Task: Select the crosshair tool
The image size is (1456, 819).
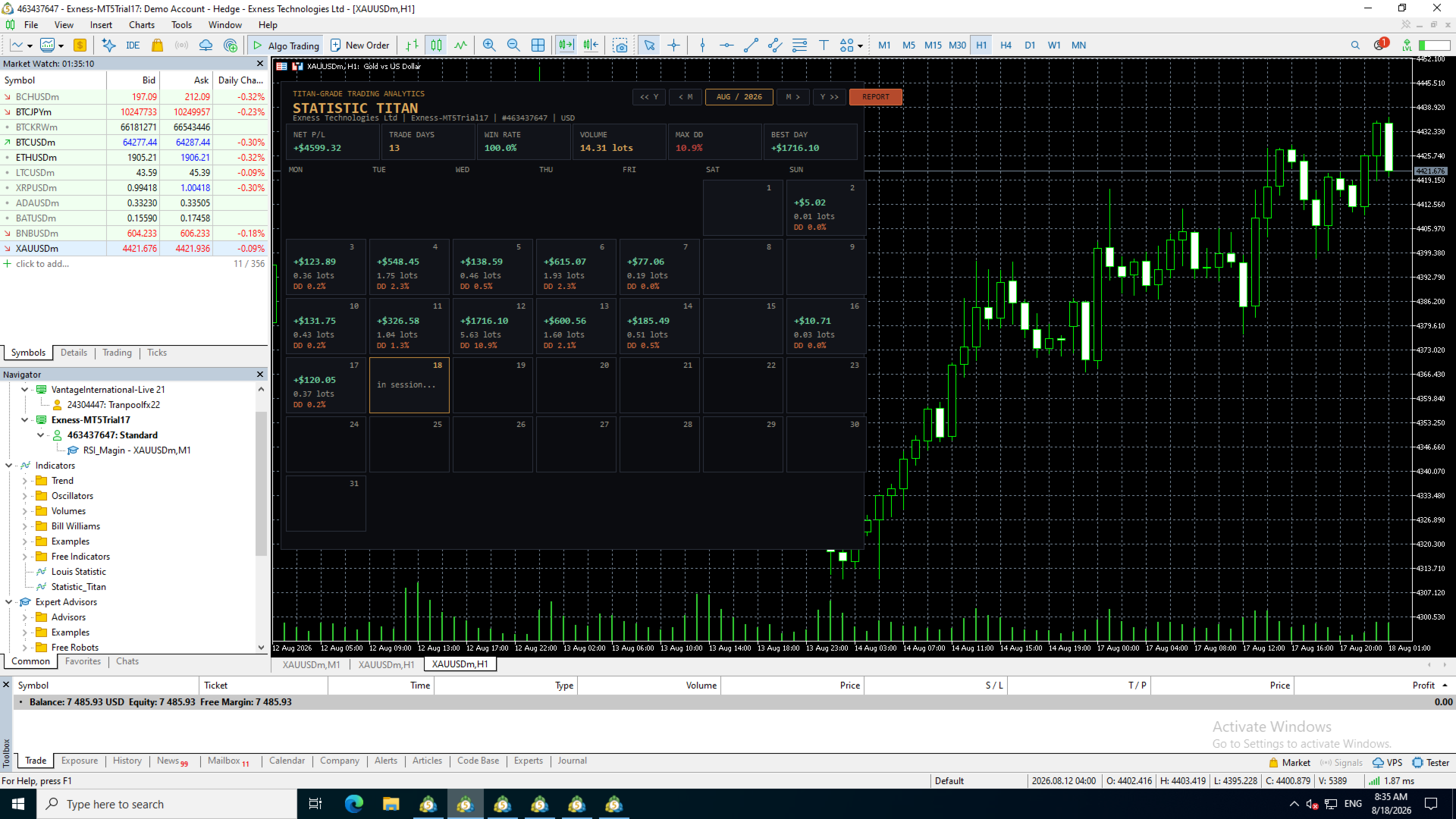Action: coord(673,45)
